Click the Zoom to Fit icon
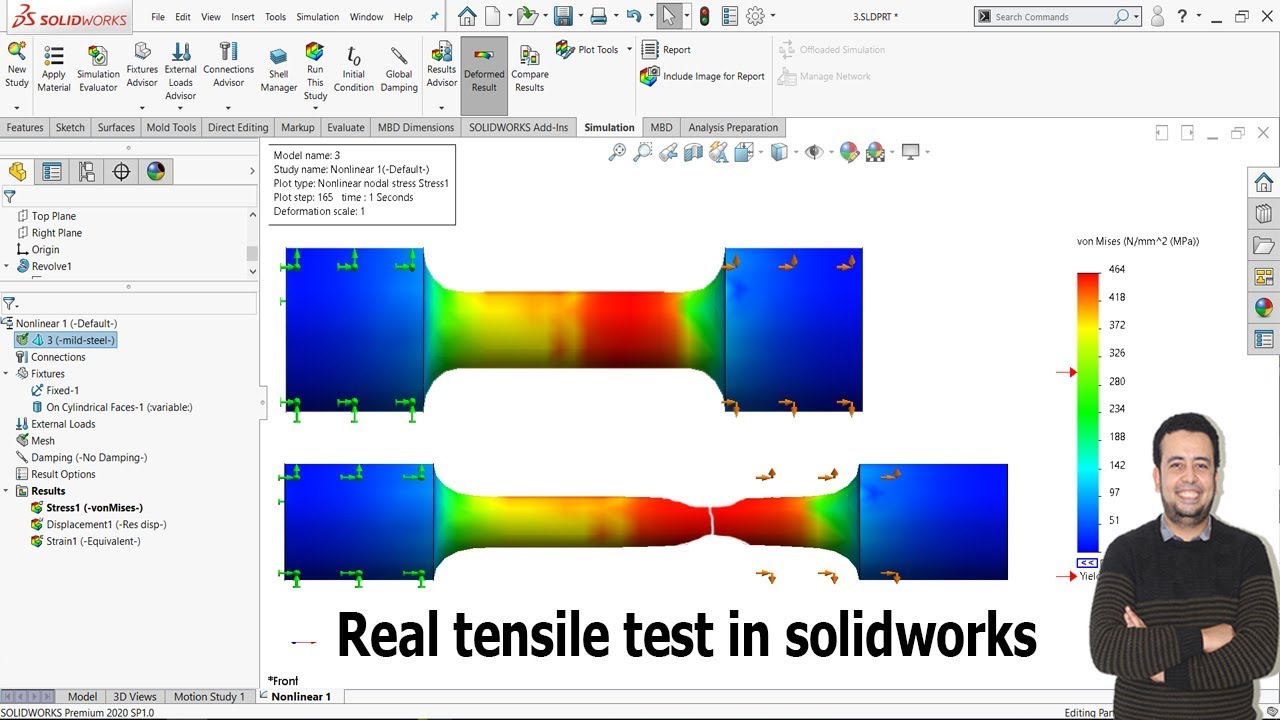Screen dimensions: 1280x720 [617, 152]
